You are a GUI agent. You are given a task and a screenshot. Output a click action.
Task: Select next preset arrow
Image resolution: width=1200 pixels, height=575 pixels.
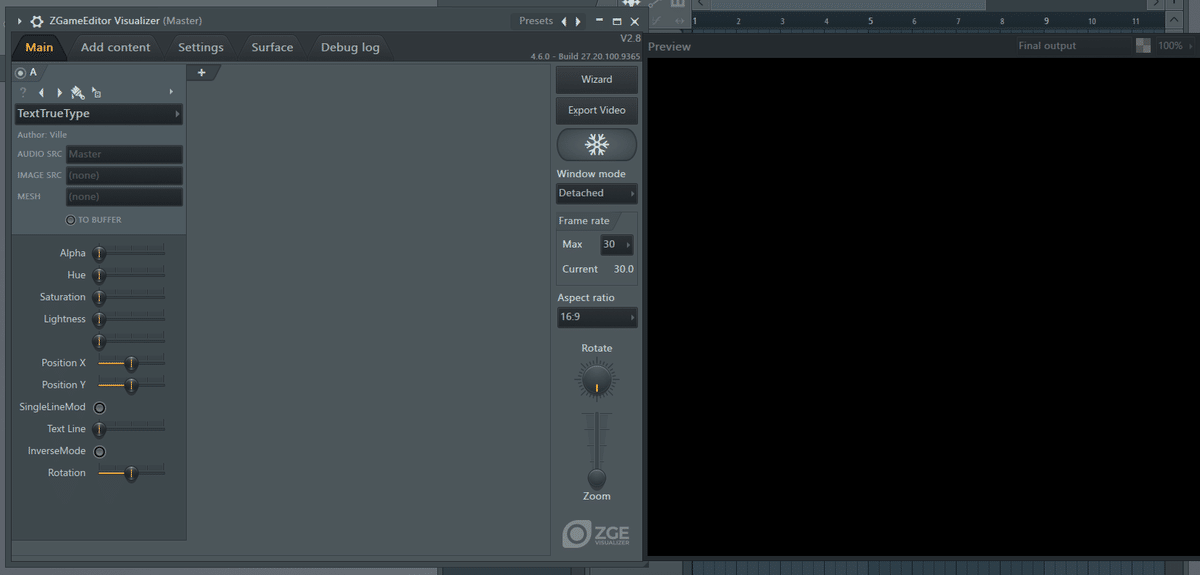[578, 21]
